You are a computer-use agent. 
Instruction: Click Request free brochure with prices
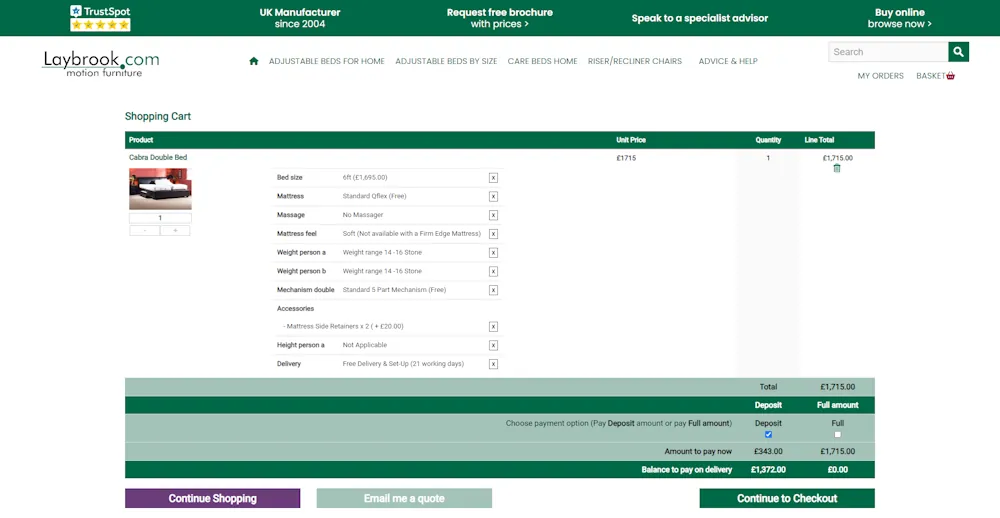[x=499, y=18]
